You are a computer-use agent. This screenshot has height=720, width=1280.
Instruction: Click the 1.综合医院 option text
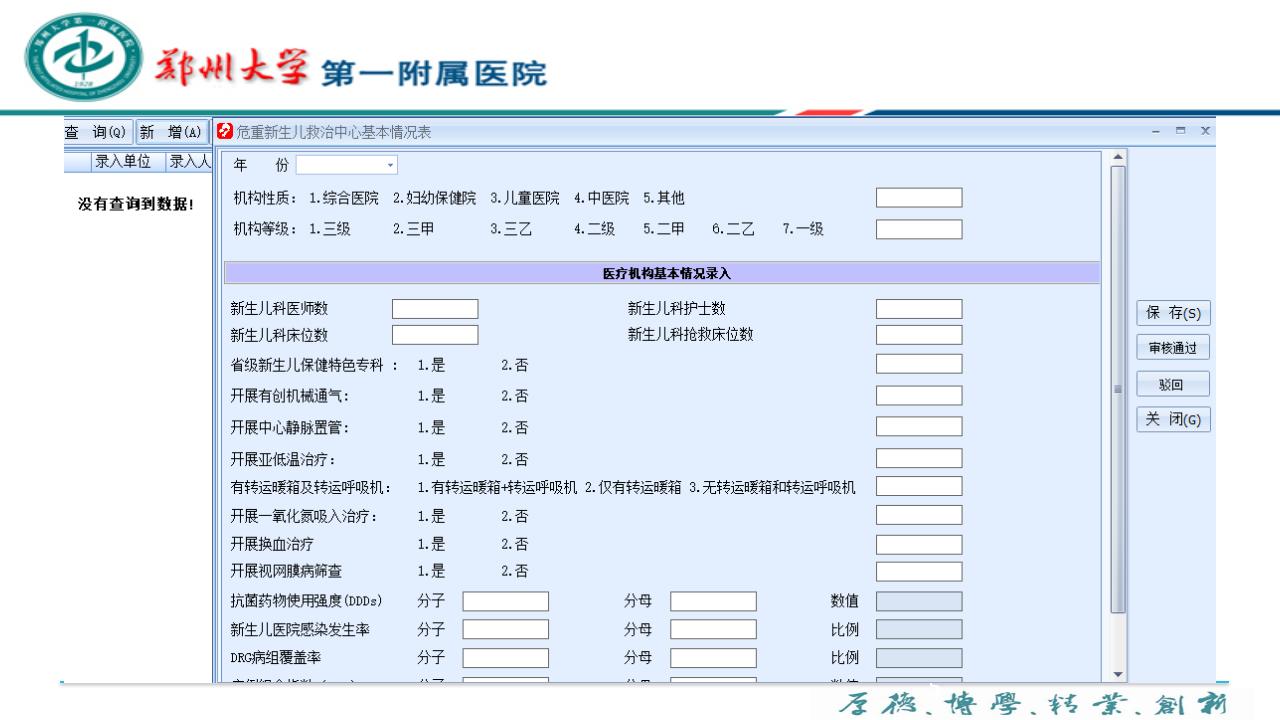(344, 198)
